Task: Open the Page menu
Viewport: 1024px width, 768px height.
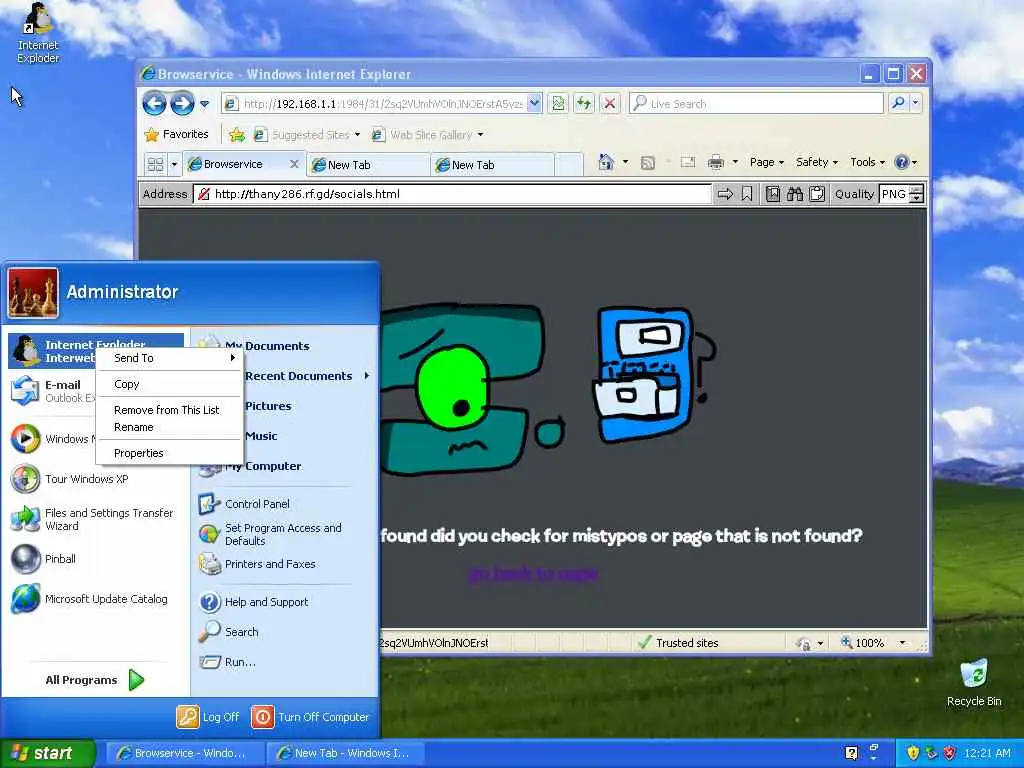Action: pyautogui.click(x=767, y=162)
